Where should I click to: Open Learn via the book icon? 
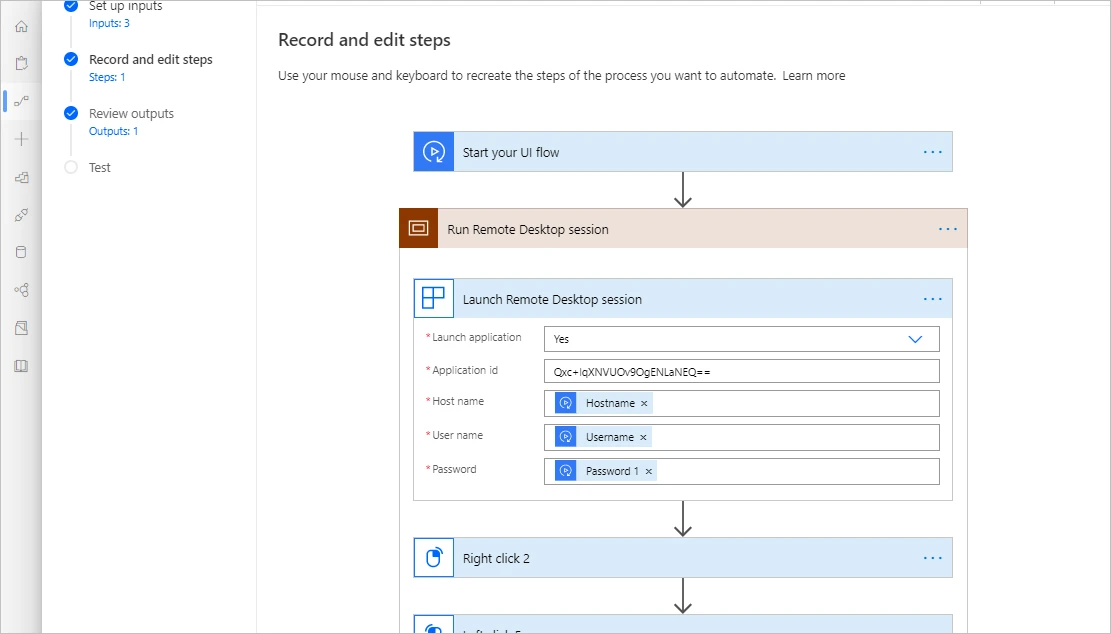coord(20,365)
